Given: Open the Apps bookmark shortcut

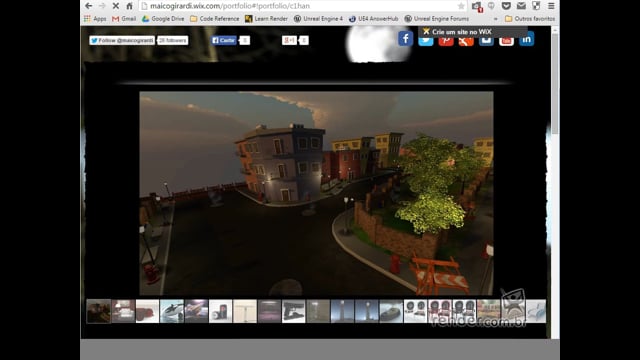Looking at the screenshot, I should coord(95,19).
